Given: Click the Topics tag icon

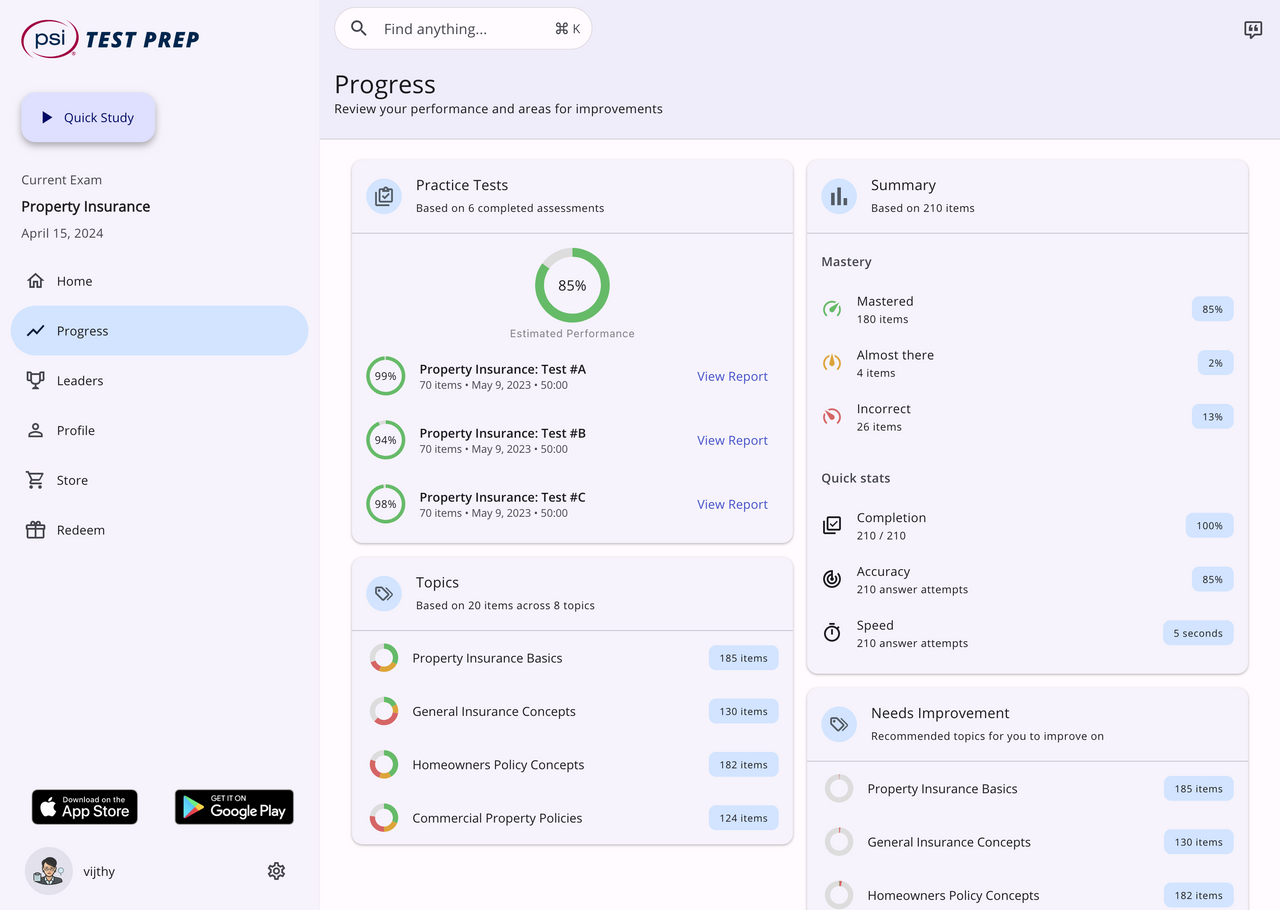Looking at the screenshot, I should click(x=384, y=593).
